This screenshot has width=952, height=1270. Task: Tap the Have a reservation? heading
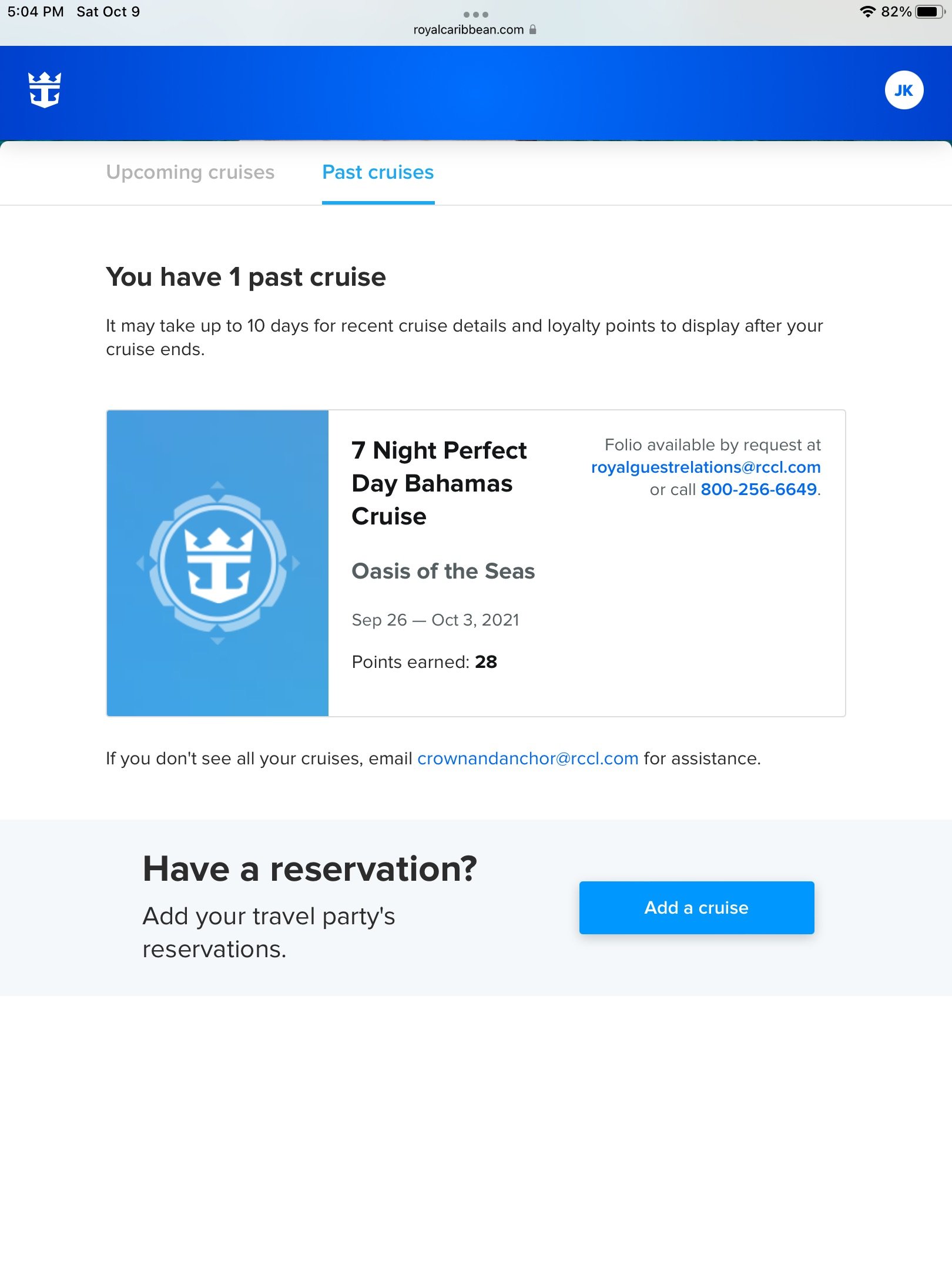(310, 868)
